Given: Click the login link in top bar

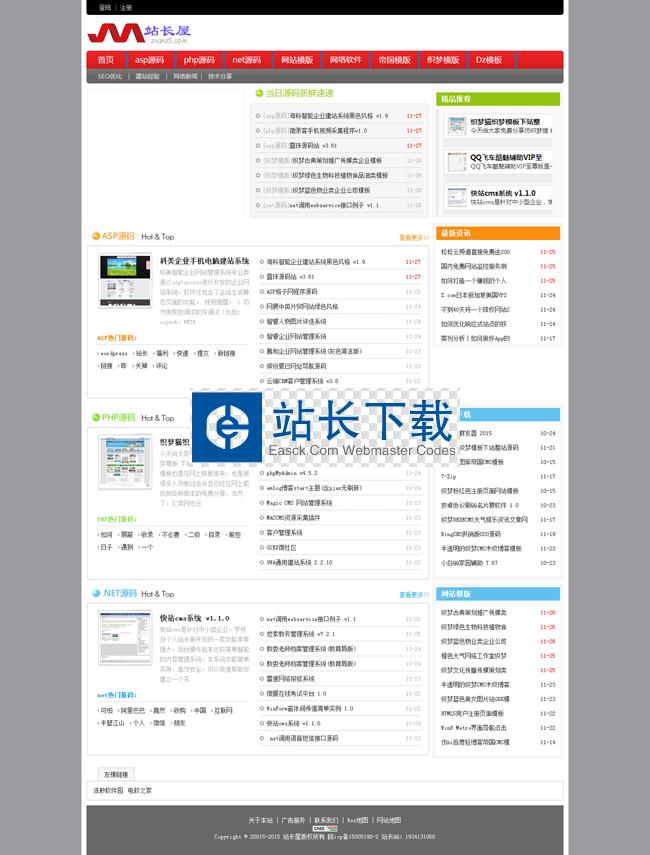Looking at the screenshot, I should tap(105, 8).
